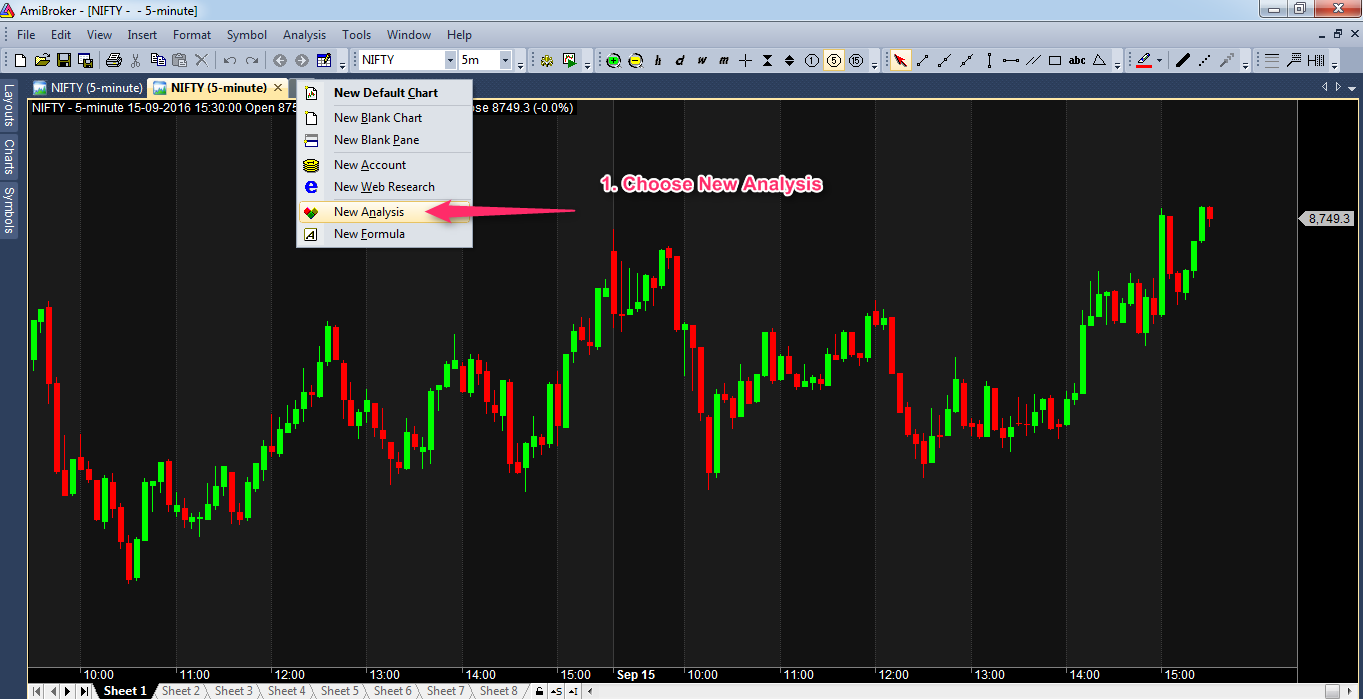The image size is (1363, 699).
Task: Select the 15-minute interval circle button
Action: point(856,60)
